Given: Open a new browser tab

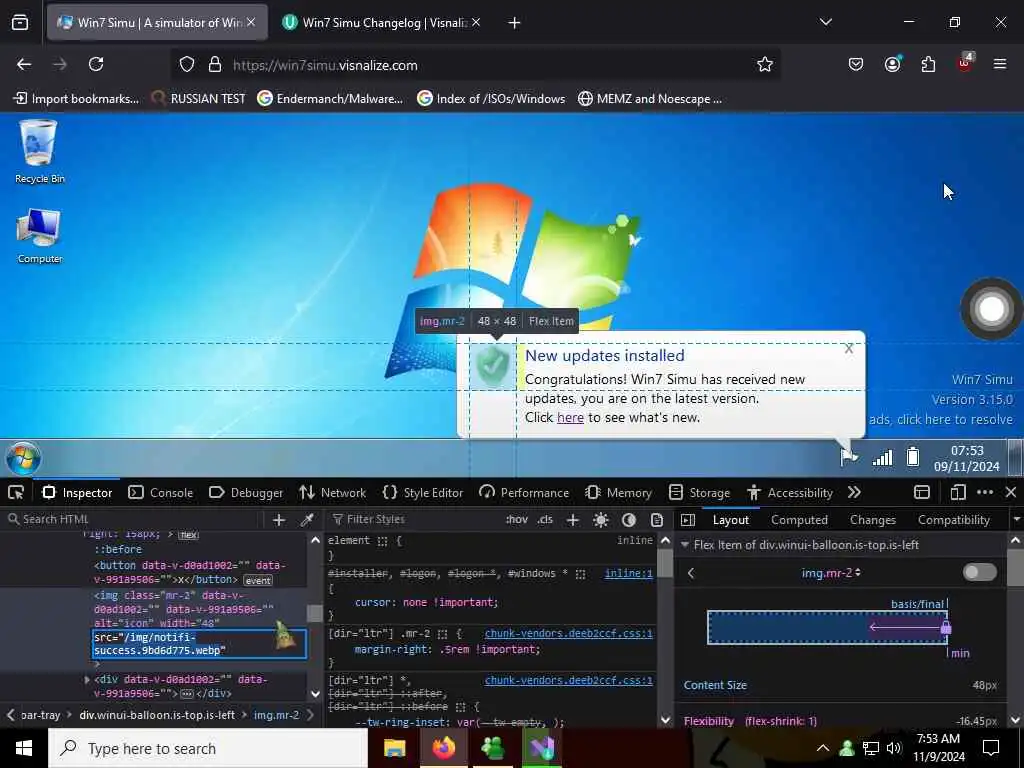Looking at the screenshot, I should [x=515, y=23].
